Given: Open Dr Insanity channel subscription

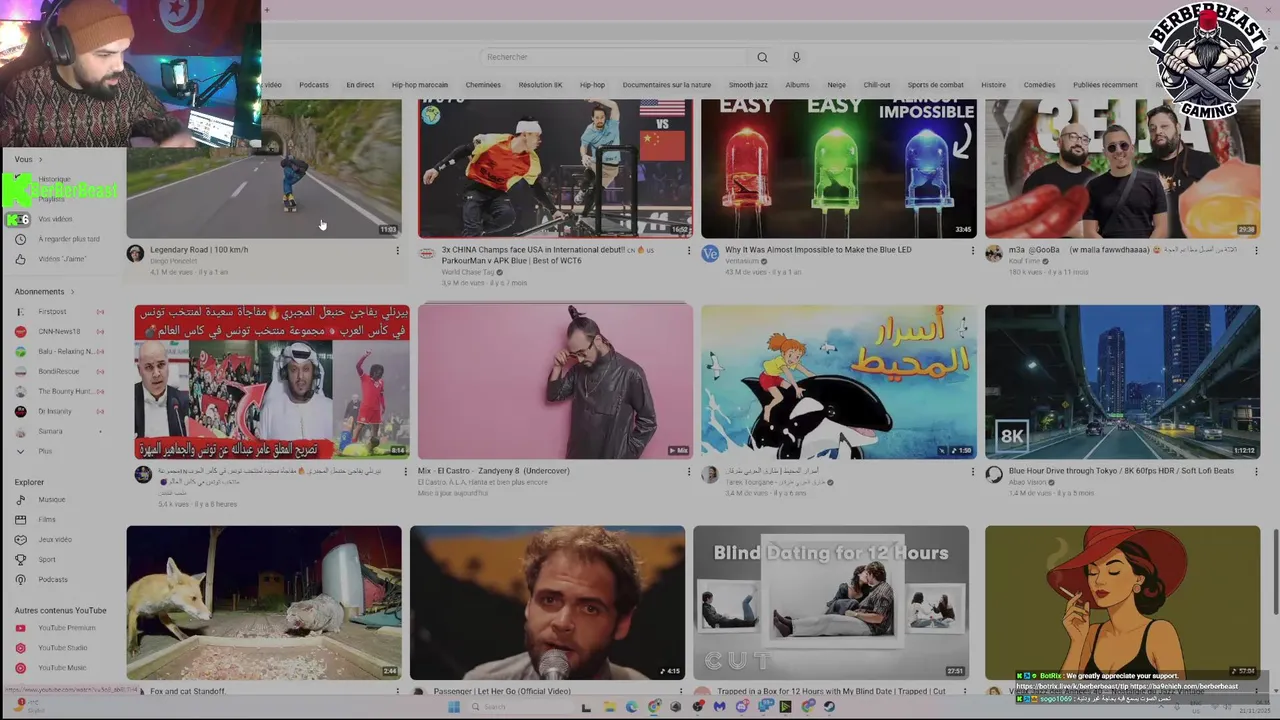Looking at the screenshot, I should coord(55,412).
